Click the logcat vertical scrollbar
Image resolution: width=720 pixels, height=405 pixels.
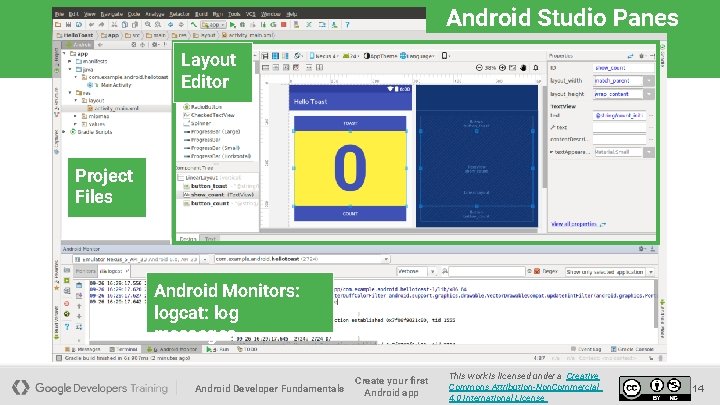(x=656, y=303)
